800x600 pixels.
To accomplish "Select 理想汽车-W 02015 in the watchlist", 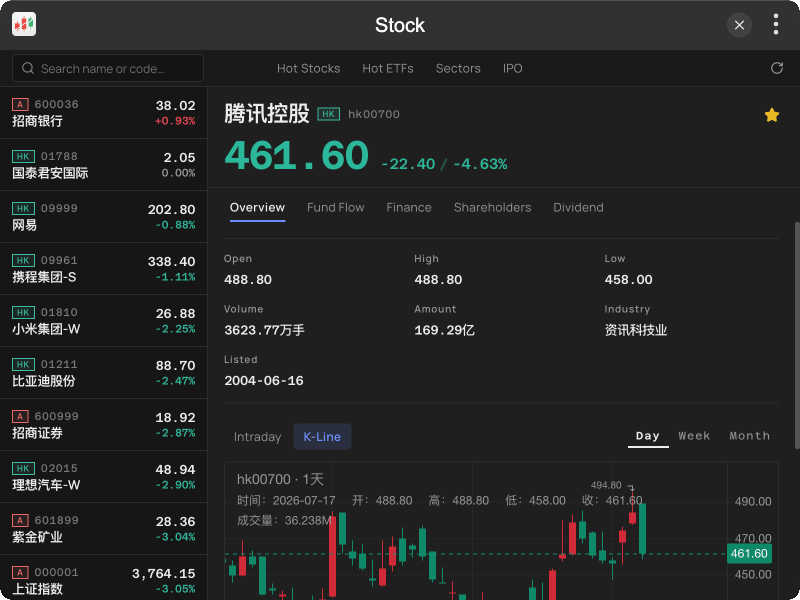I will (x=104, y=477).
